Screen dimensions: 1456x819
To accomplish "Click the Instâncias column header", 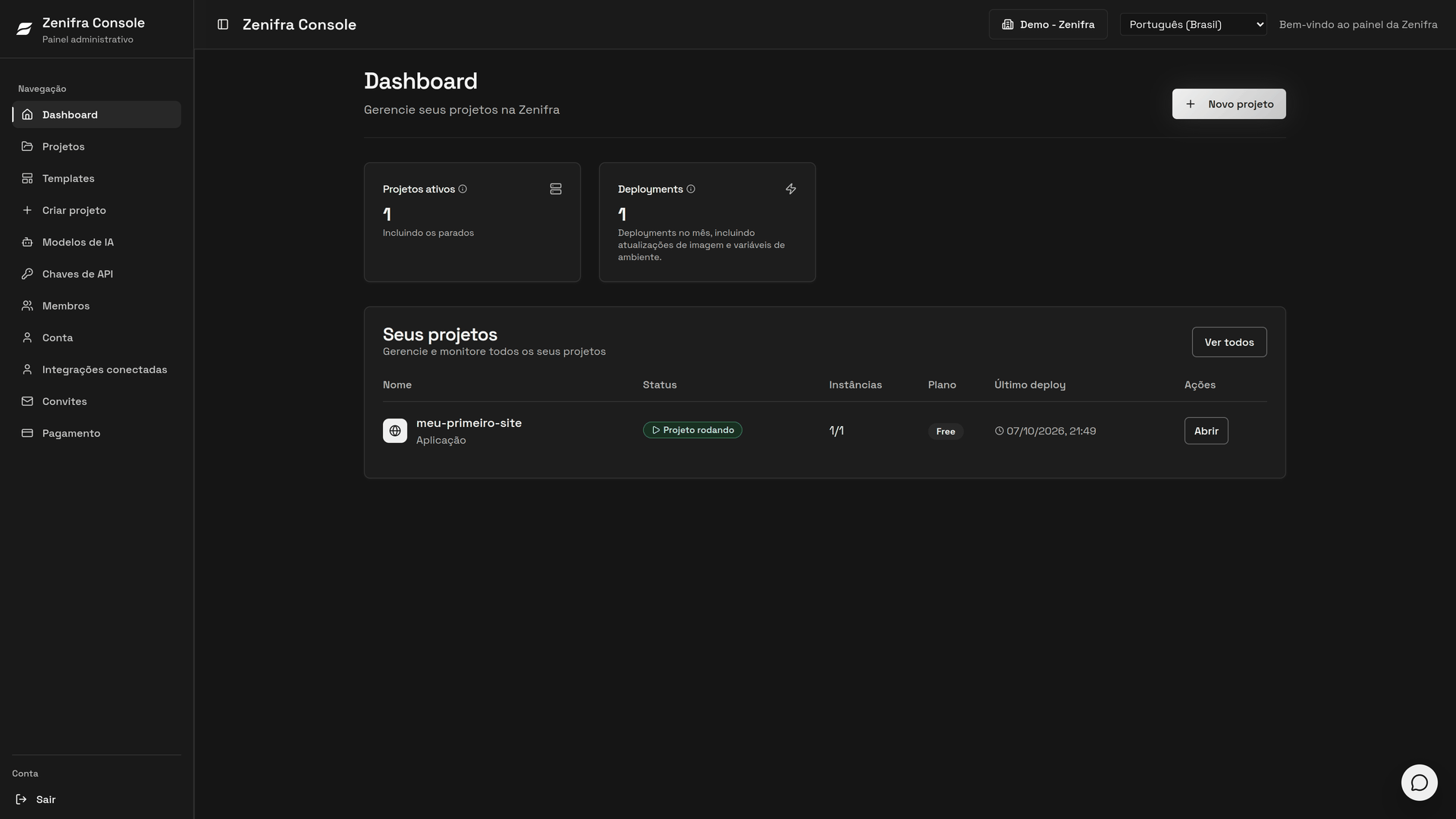I will point(855,384).
